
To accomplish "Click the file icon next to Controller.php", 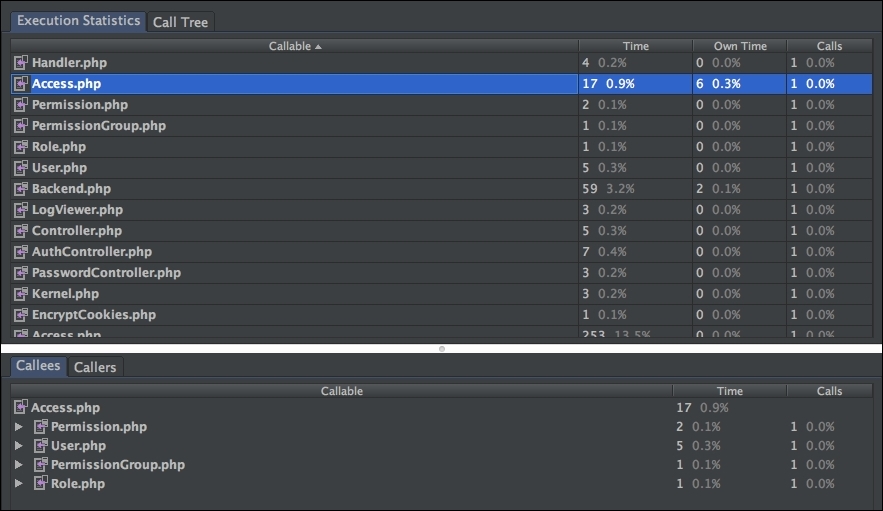I will (21, 230).
